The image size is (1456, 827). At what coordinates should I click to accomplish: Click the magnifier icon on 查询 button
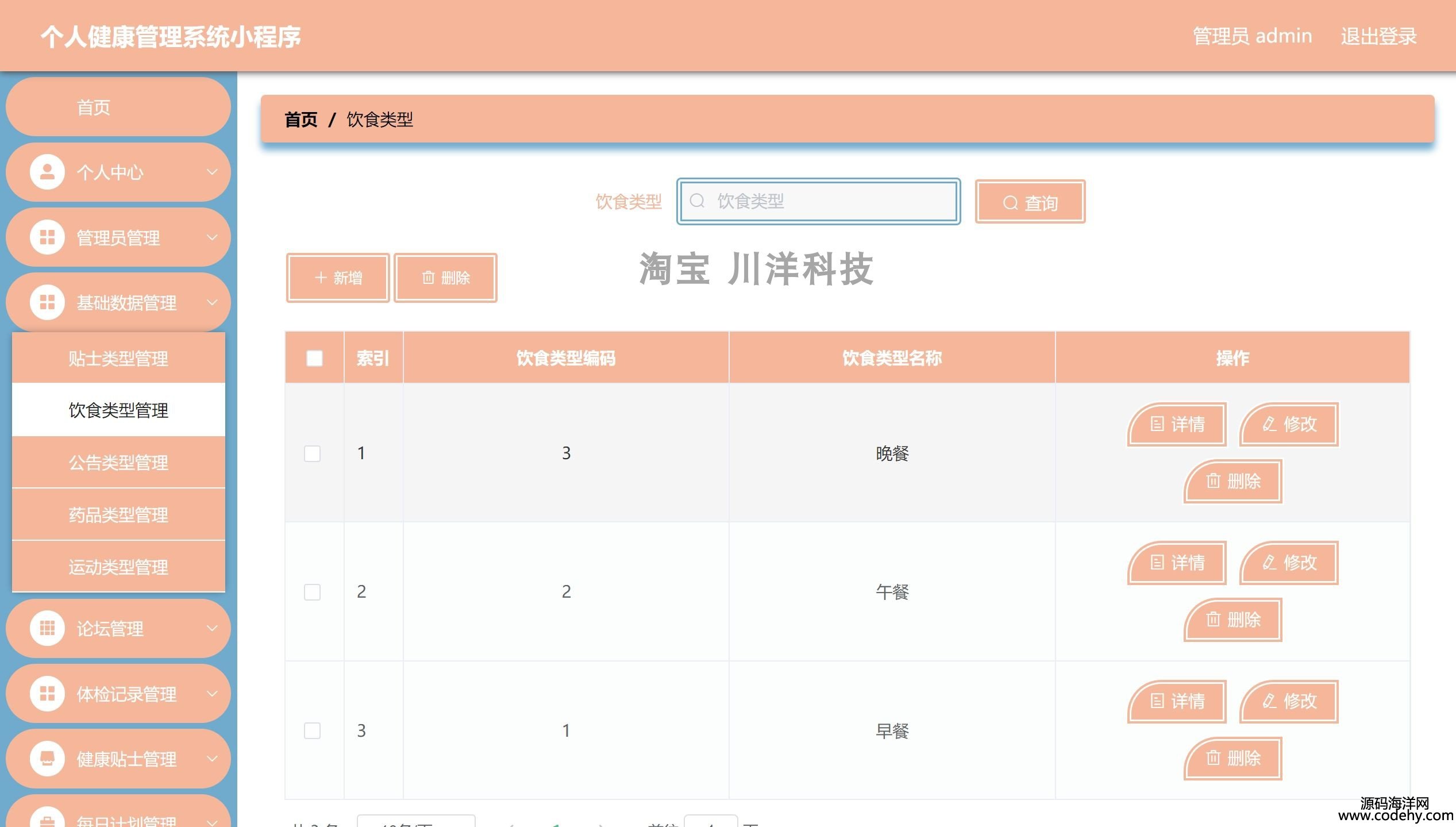click(x=1010, y=203)
